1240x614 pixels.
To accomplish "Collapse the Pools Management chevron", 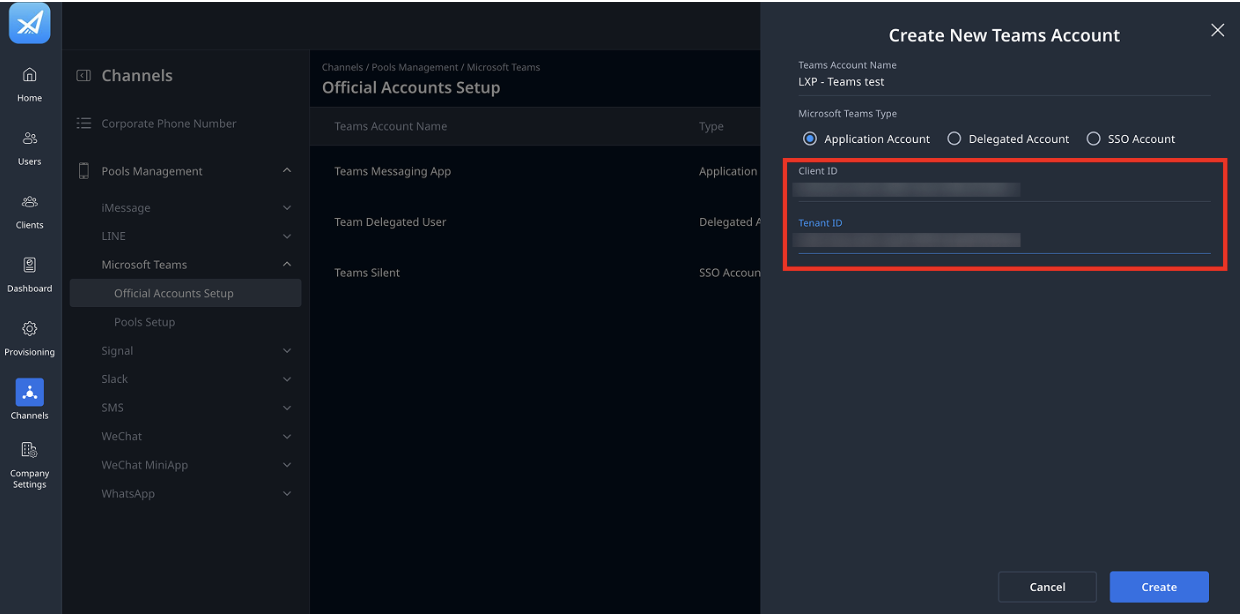I will tap(287, 171).
